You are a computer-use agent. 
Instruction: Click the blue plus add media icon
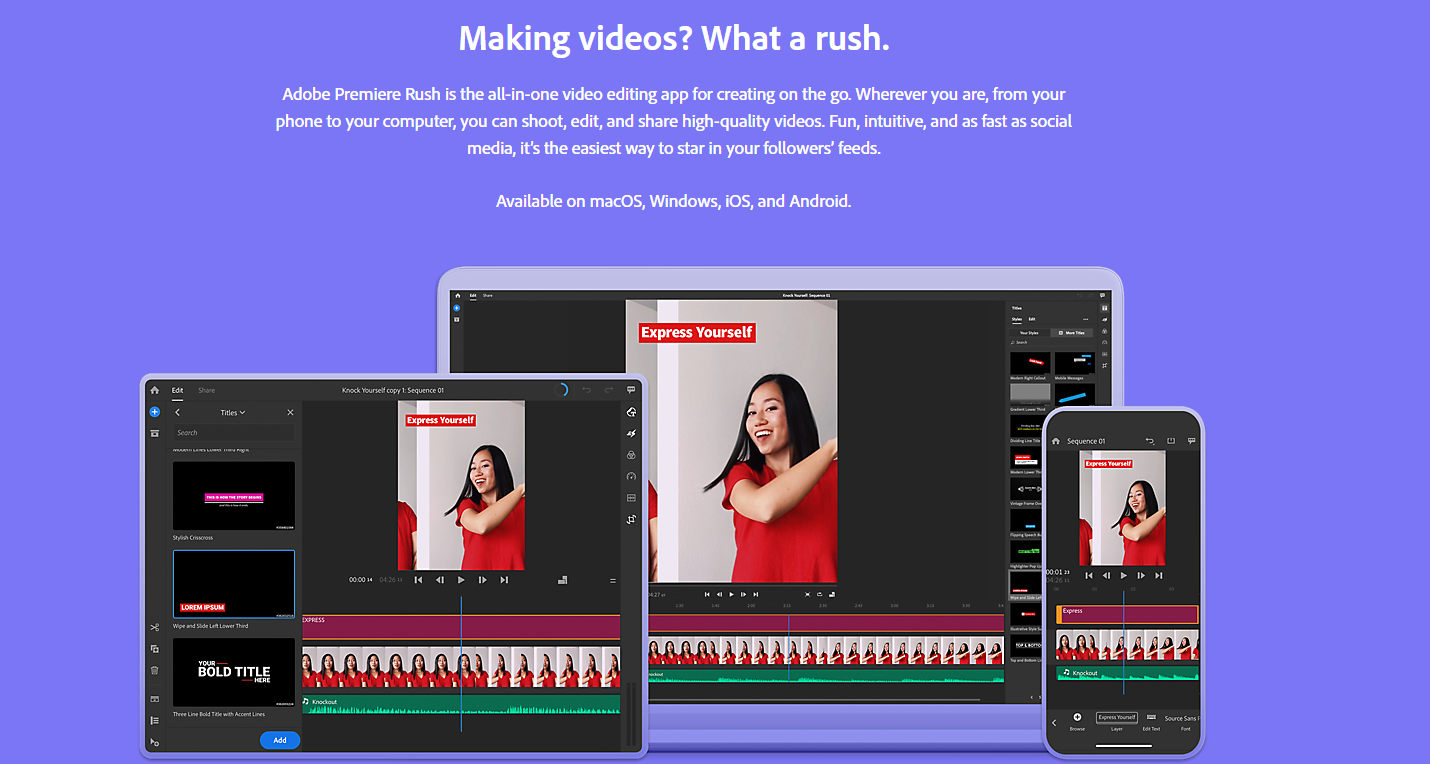tap(154, 412)
